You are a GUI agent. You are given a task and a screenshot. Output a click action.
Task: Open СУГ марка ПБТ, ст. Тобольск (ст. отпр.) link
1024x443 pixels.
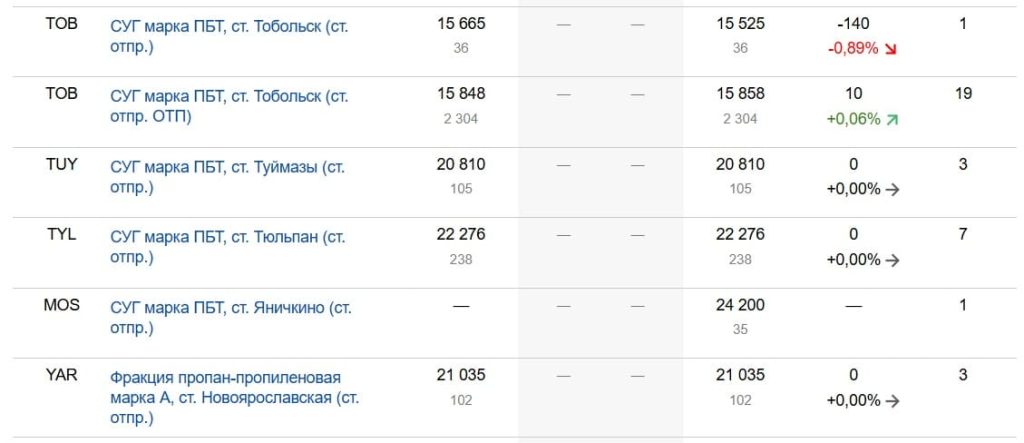point(229,35)
